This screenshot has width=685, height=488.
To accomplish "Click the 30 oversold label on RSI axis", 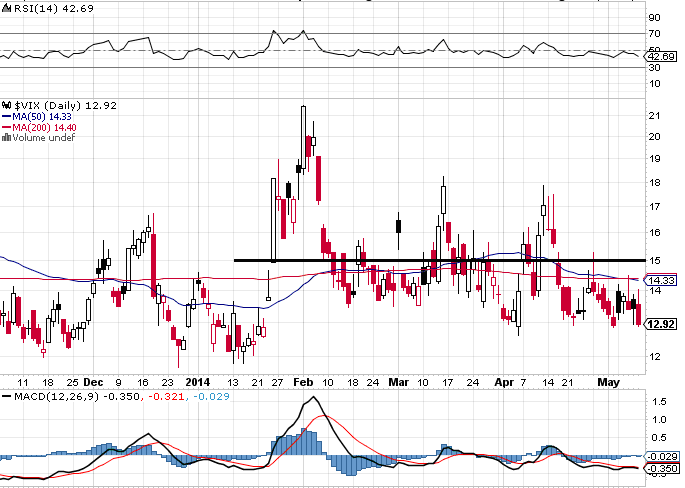I will pyautogui.click(x=654, y=68).
